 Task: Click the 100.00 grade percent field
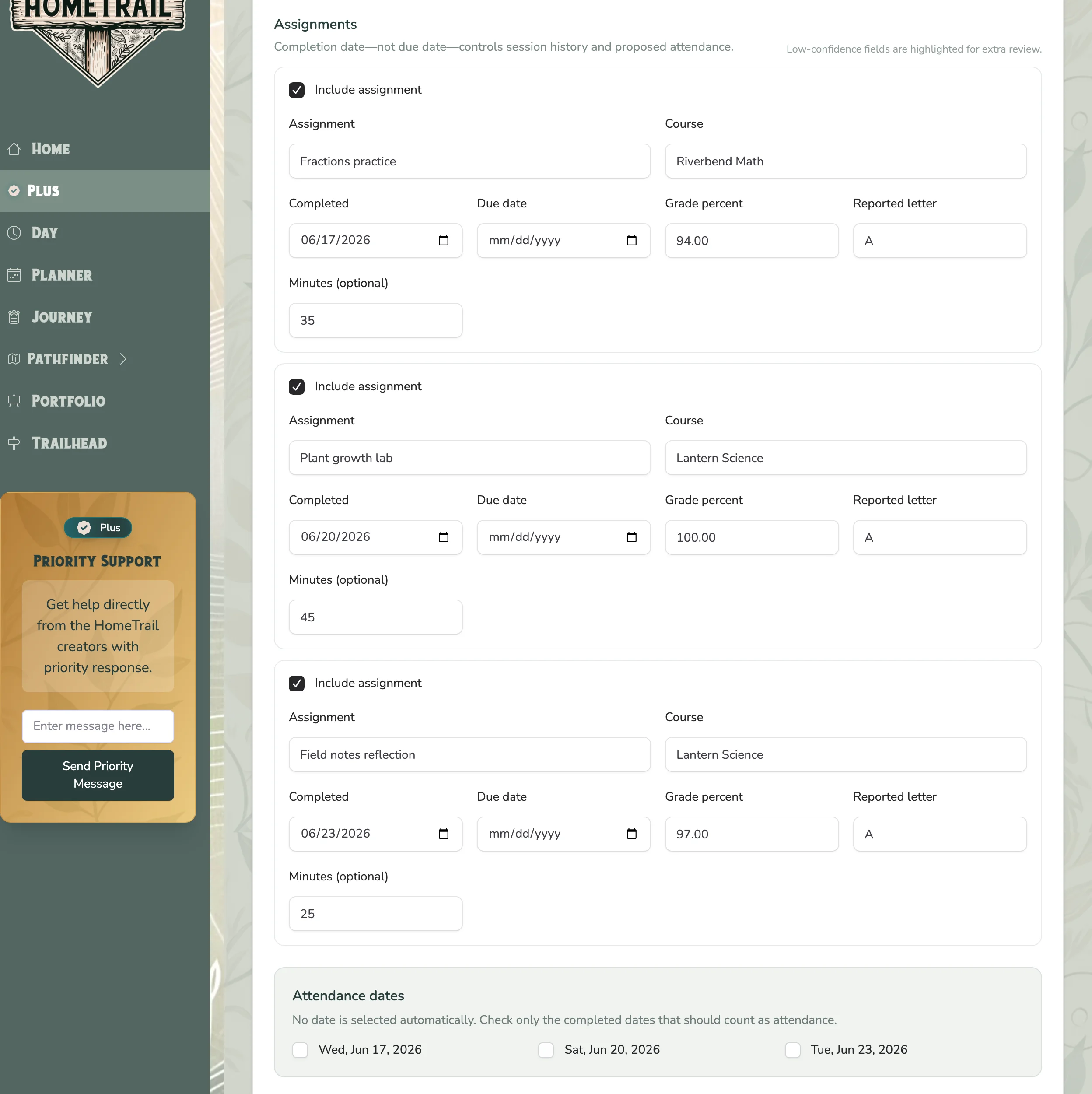[x=752, y=537]
